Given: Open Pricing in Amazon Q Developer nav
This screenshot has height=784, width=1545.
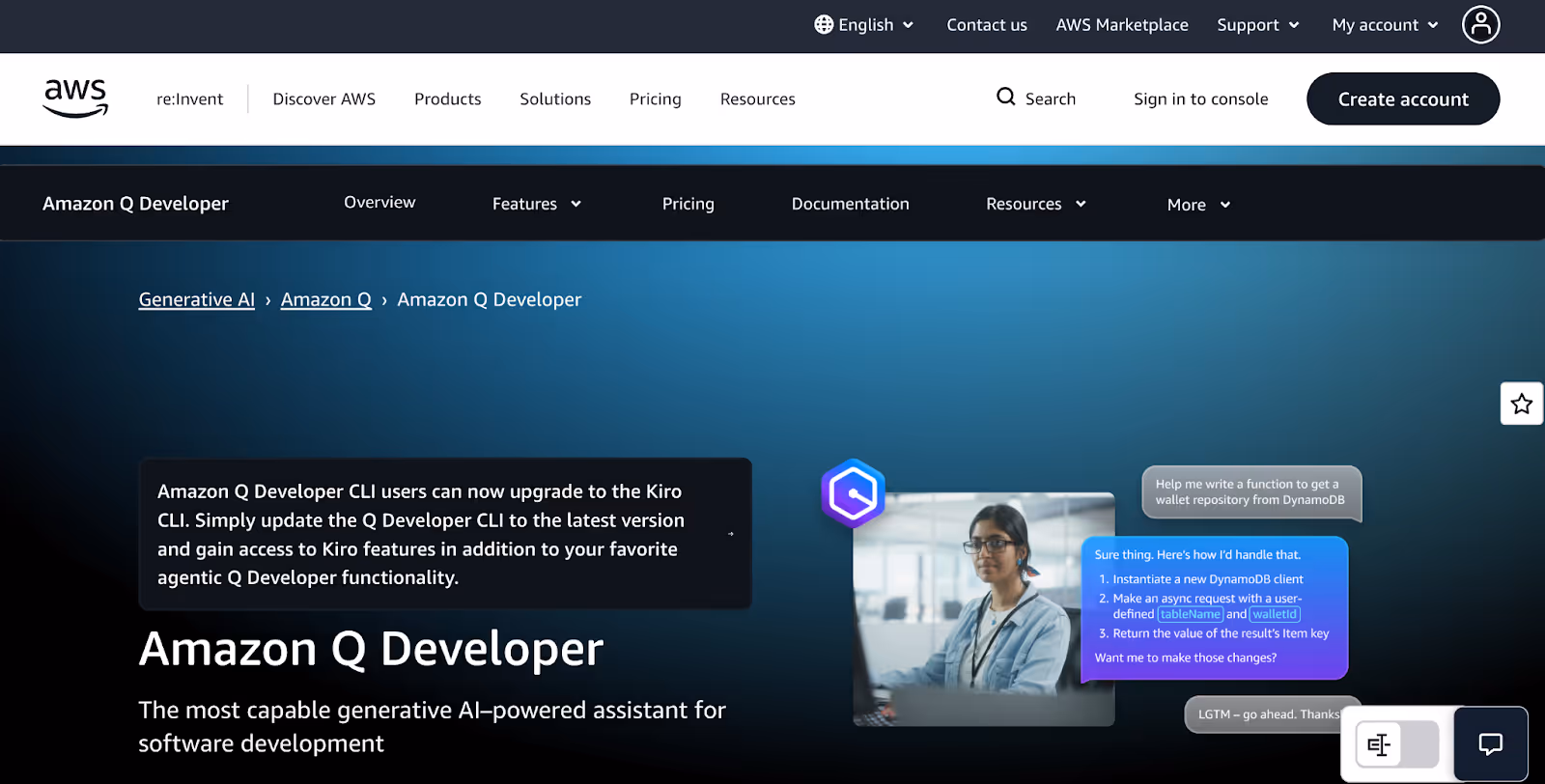Looking at the screenshot, I should click(688, 204).
